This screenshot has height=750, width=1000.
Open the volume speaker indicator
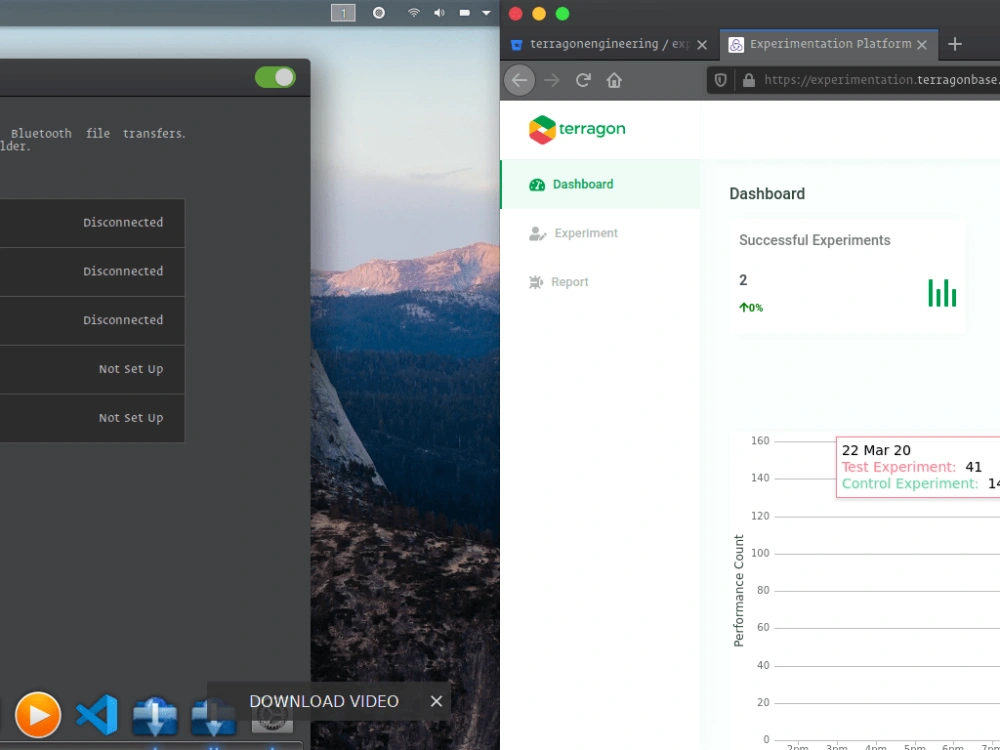tap(439, 13)
